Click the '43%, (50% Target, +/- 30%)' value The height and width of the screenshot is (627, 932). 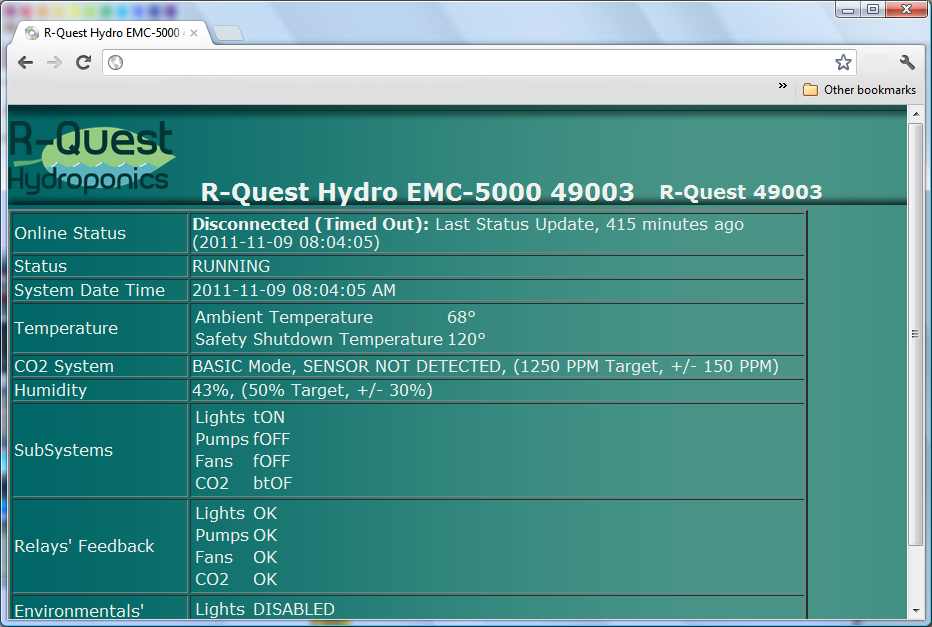(x=312, y=390)
